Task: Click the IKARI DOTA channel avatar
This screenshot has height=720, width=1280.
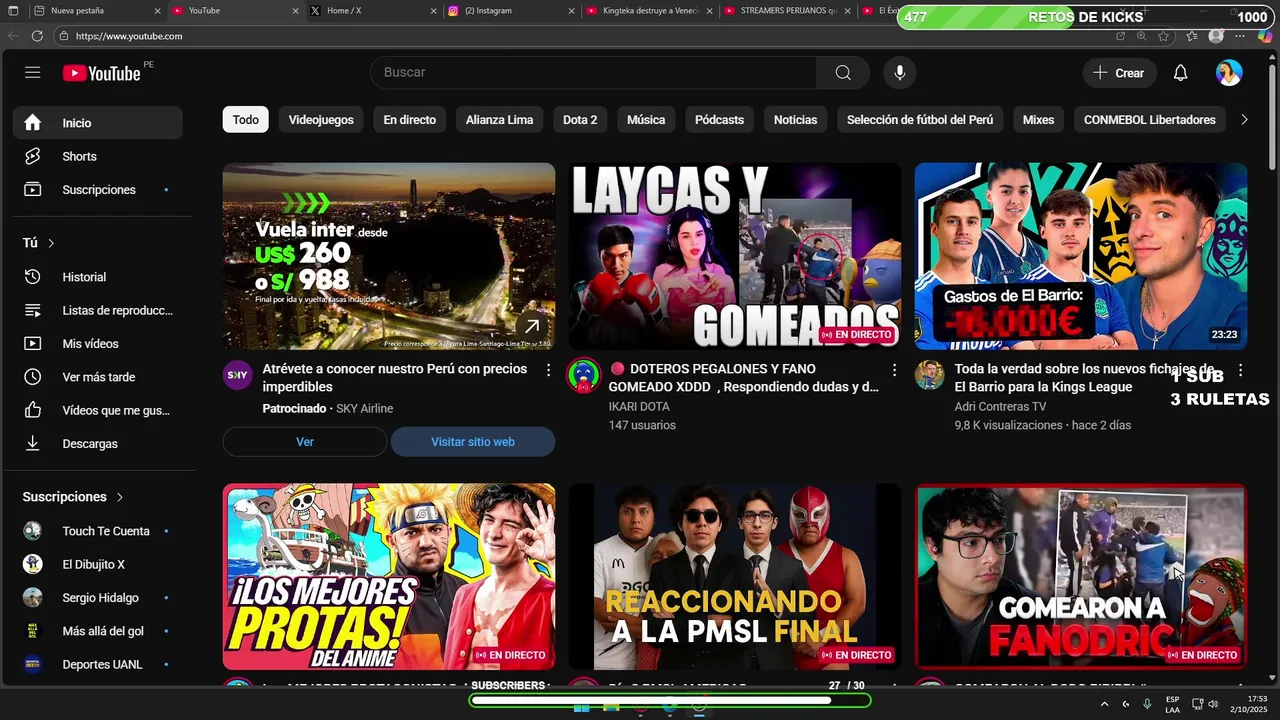Action: 584,375
